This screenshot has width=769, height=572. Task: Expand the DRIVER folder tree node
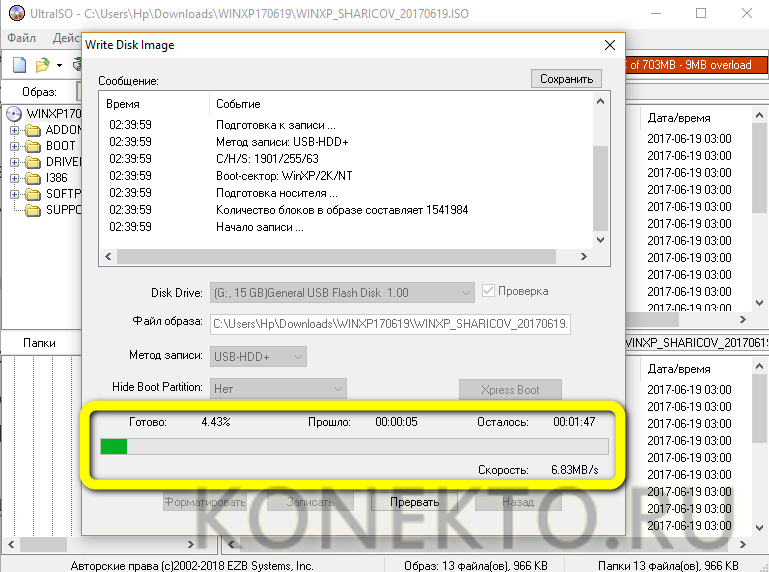pos(14,162)
